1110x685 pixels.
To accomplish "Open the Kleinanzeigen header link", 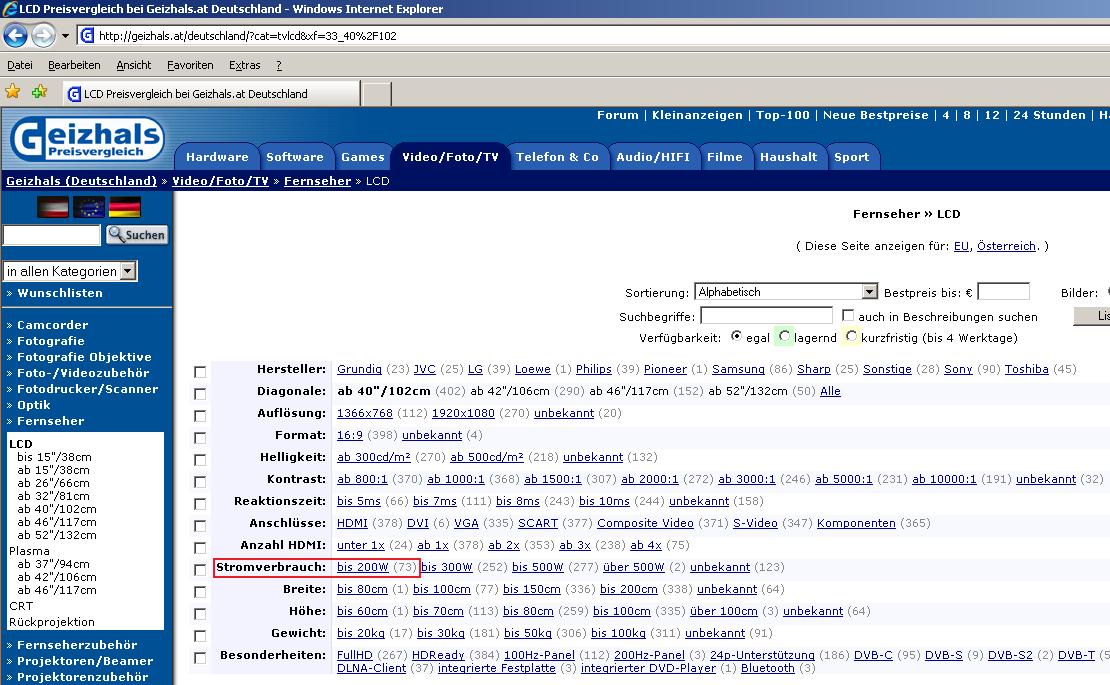I will point(697,115).
